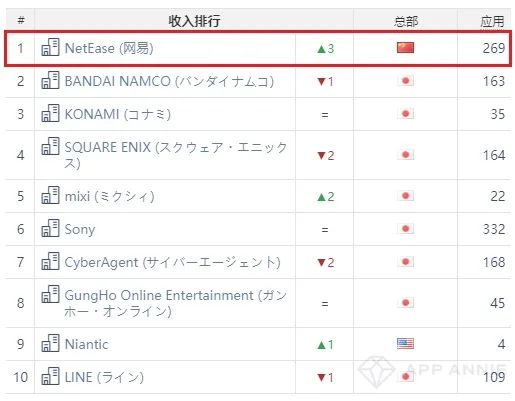
Task: Open the NetEase (网易) publisher link
Action: coord(109,48)
